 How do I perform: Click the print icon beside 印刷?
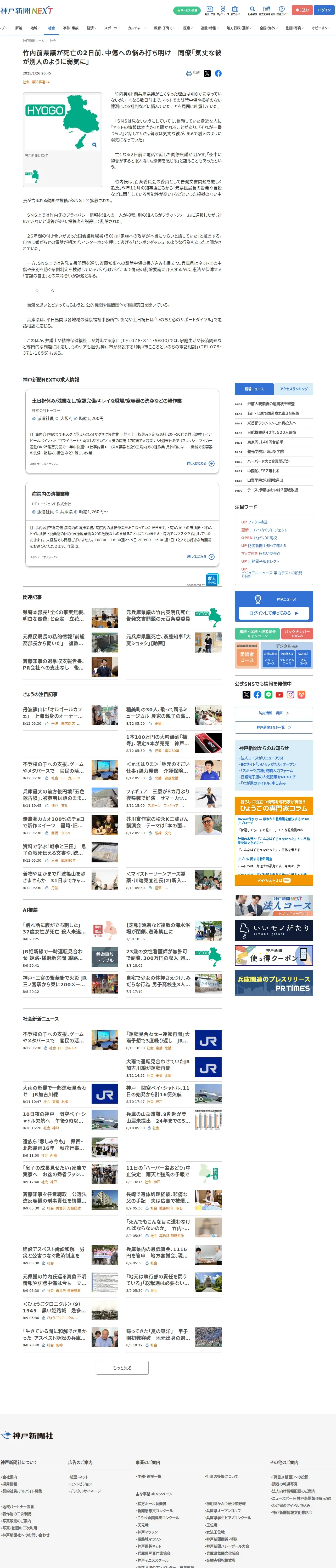click(189, 73)
